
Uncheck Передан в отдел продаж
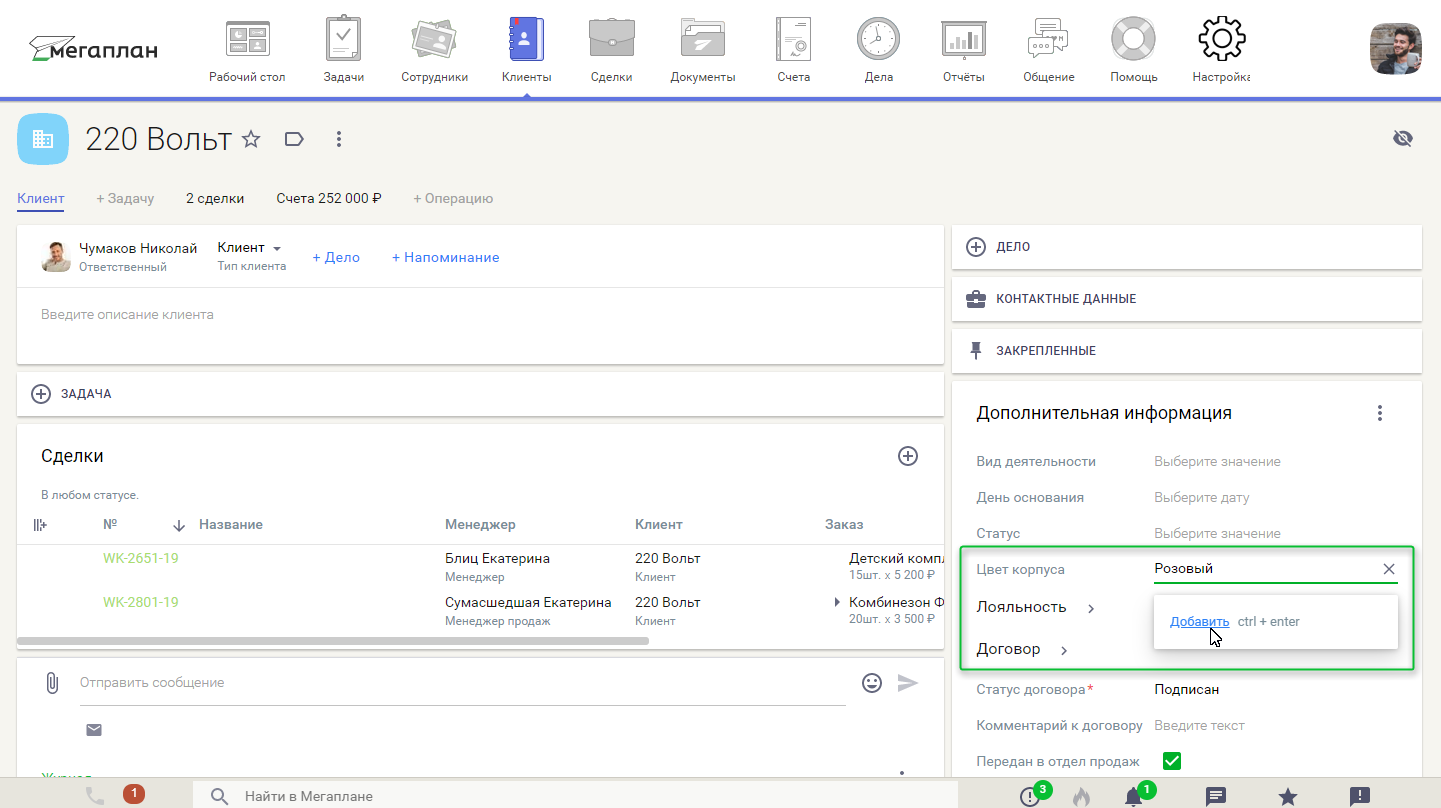pos(1173,761)
